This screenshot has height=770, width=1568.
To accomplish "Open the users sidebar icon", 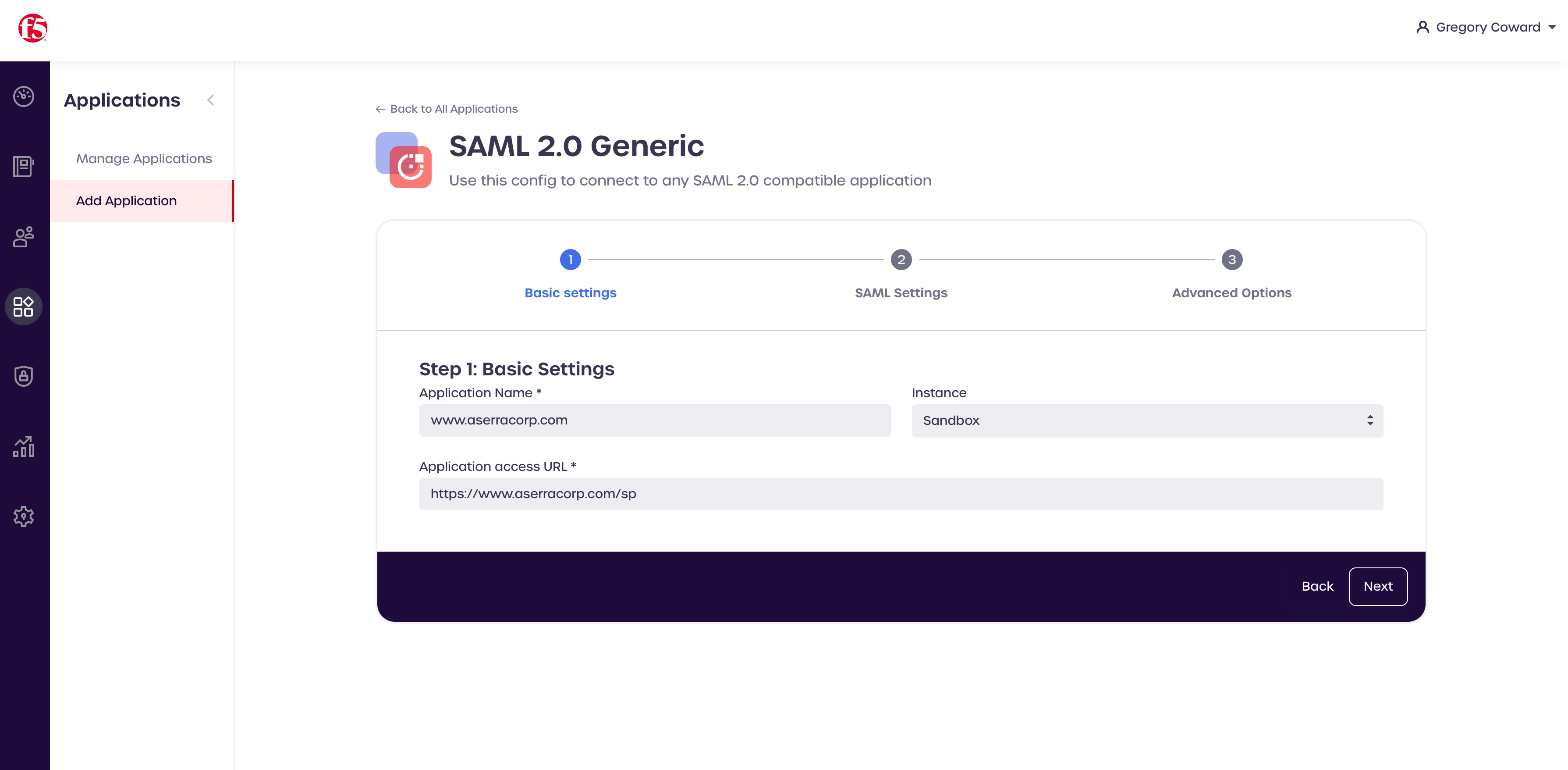I will point(24,236).
